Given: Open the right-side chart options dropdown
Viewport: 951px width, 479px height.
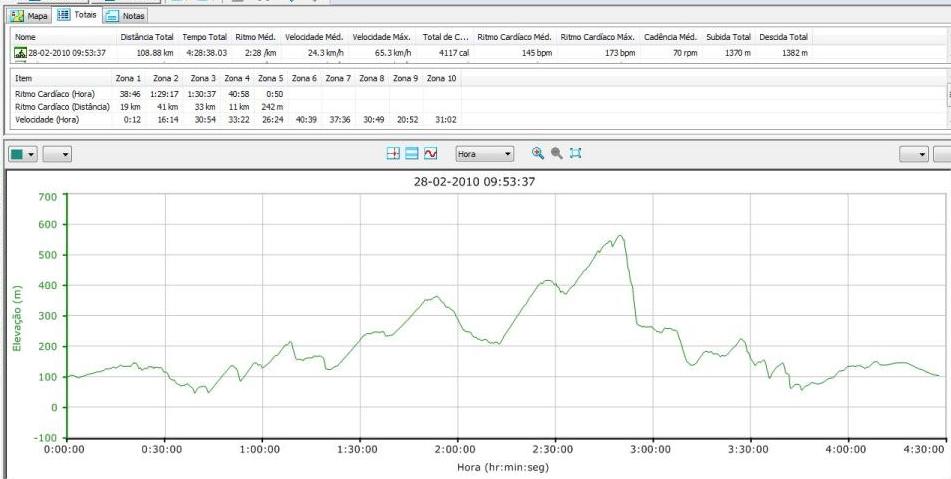Looking at the screenshot, I should (x=914, y=154).
